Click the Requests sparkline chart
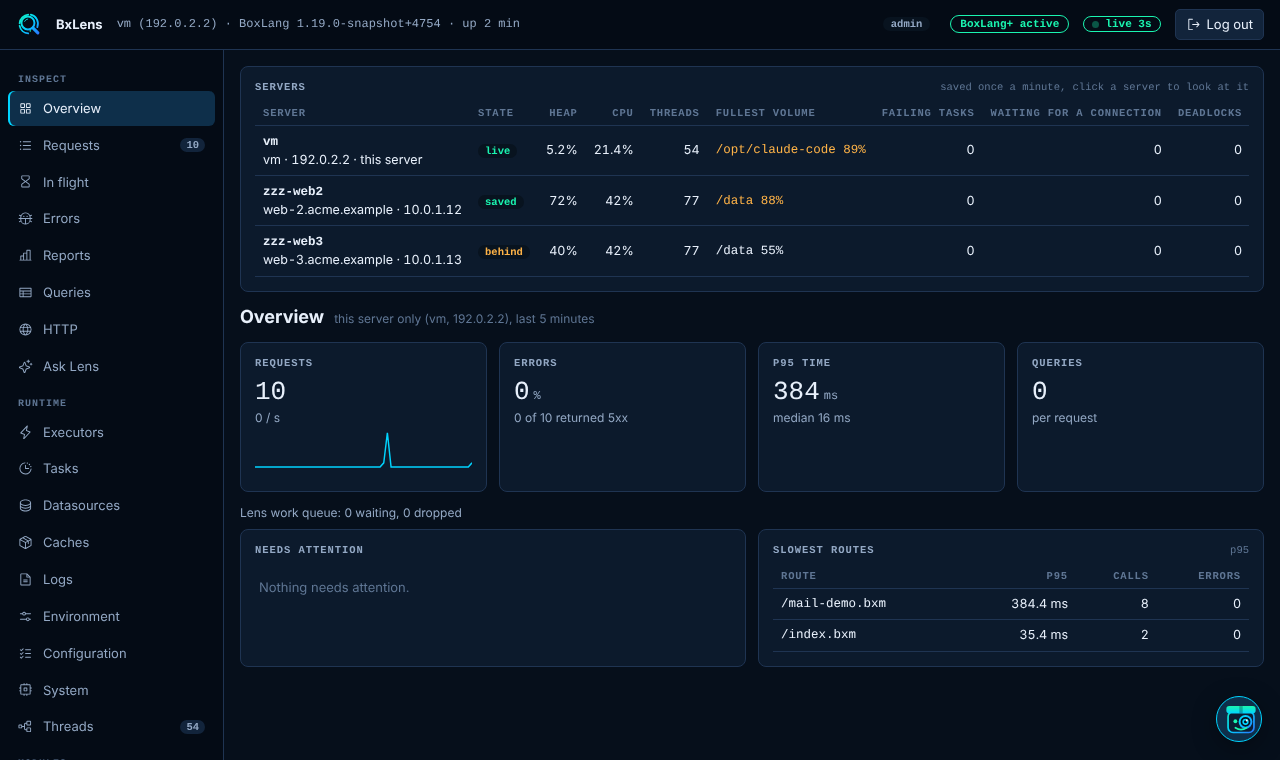Viewport: 1280px width, 760px height. tap(364, 450)
